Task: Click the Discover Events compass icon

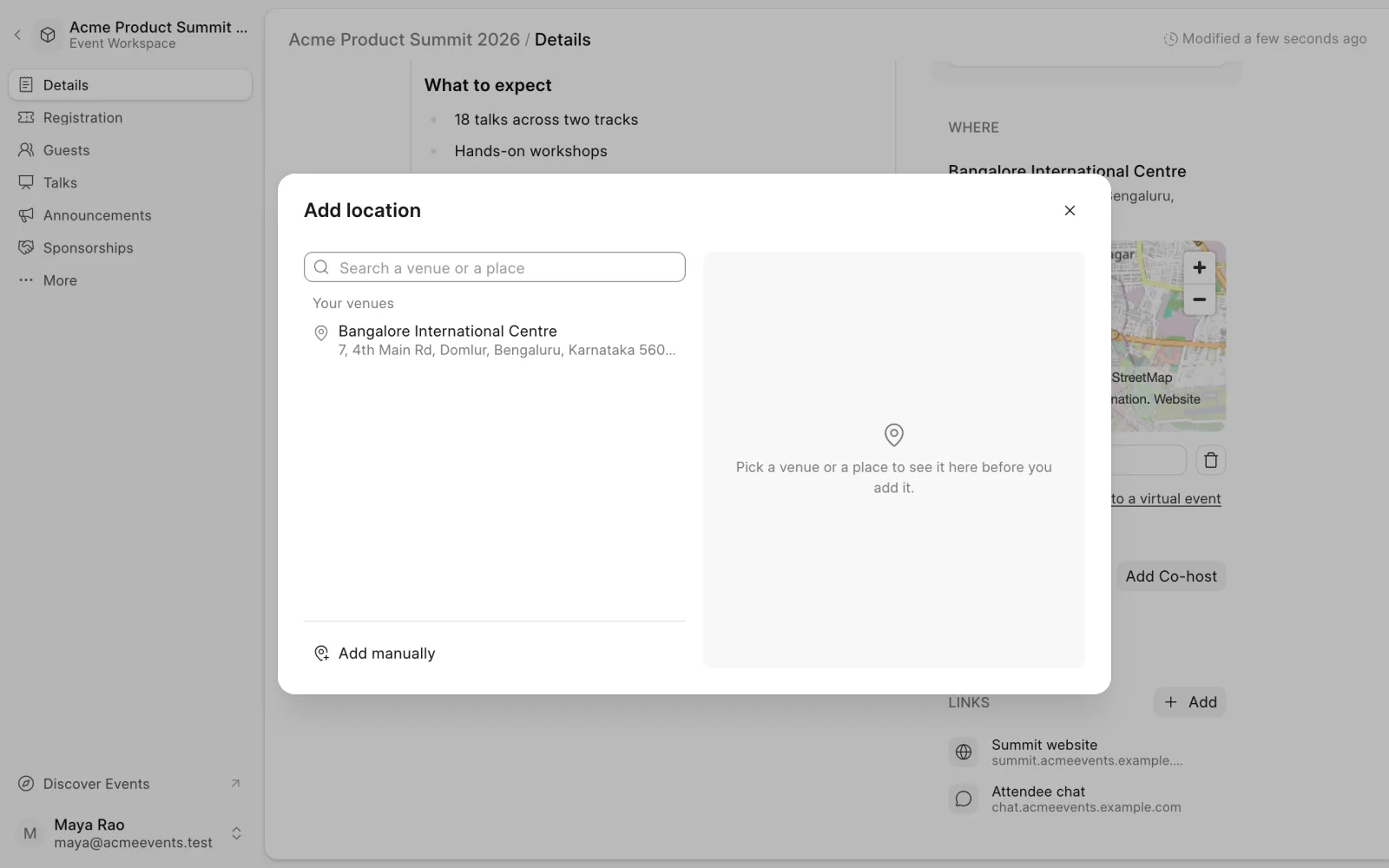Action: 26,784
